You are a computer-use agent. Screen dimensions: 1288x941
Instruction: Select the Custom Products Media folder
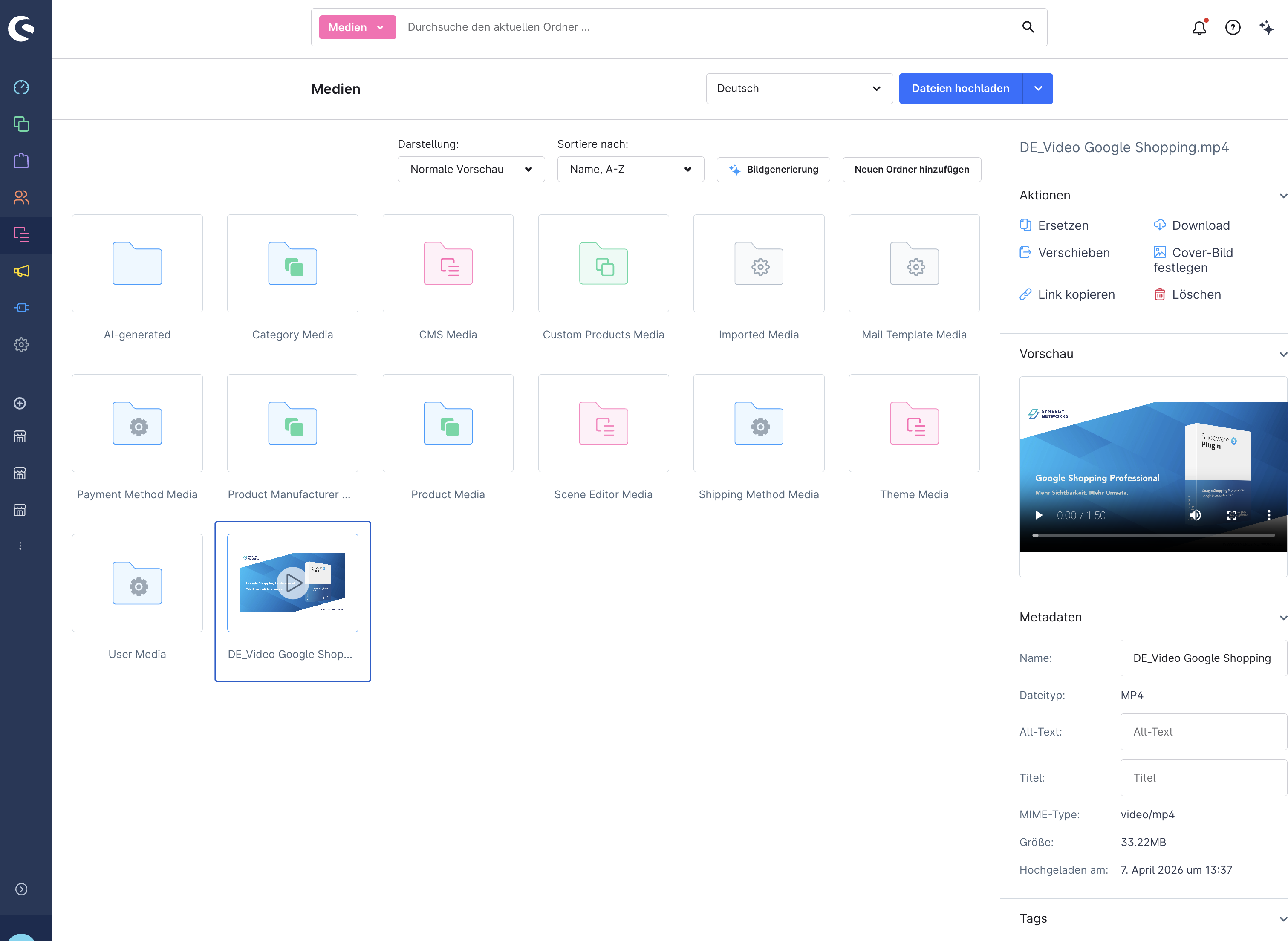tap(603, 264)
